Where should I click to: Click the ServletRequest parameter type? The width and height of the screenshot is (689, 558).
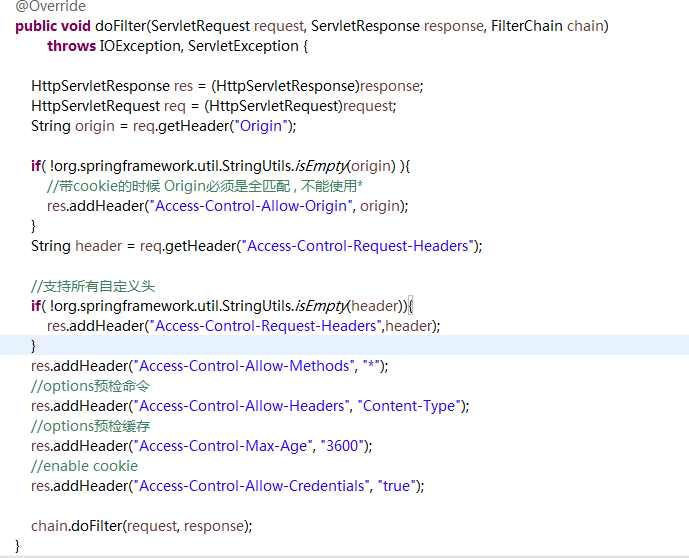pos(201,26)
